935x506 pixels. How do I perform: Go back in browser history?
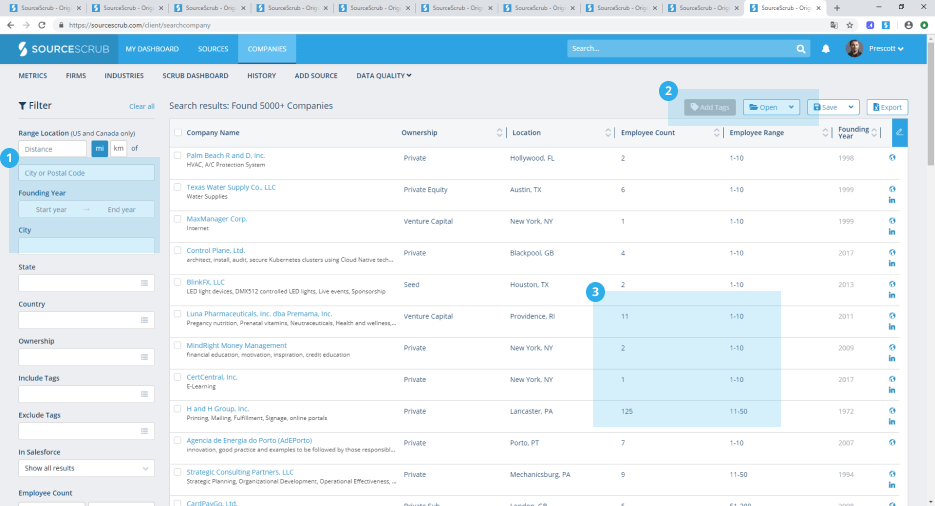(x=10, y=25)
